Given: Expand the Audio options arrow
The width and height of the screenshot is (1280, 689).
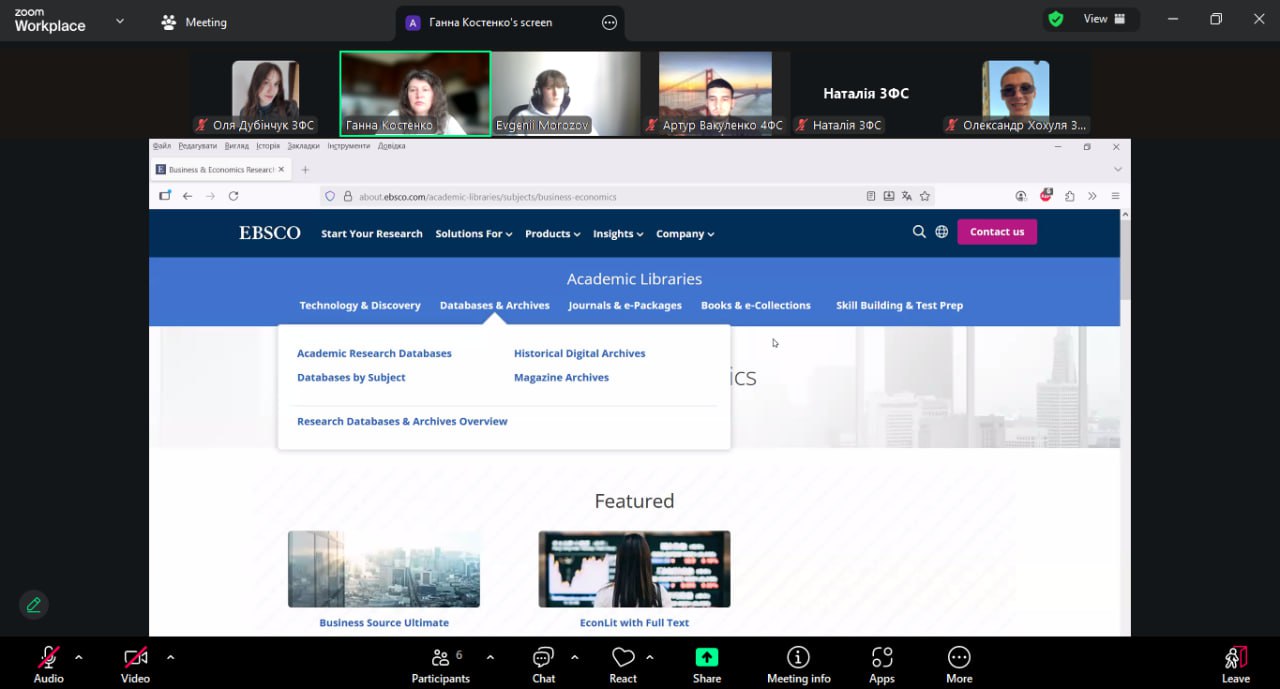Looking at the screenshot, I should (x=79, y=657).
